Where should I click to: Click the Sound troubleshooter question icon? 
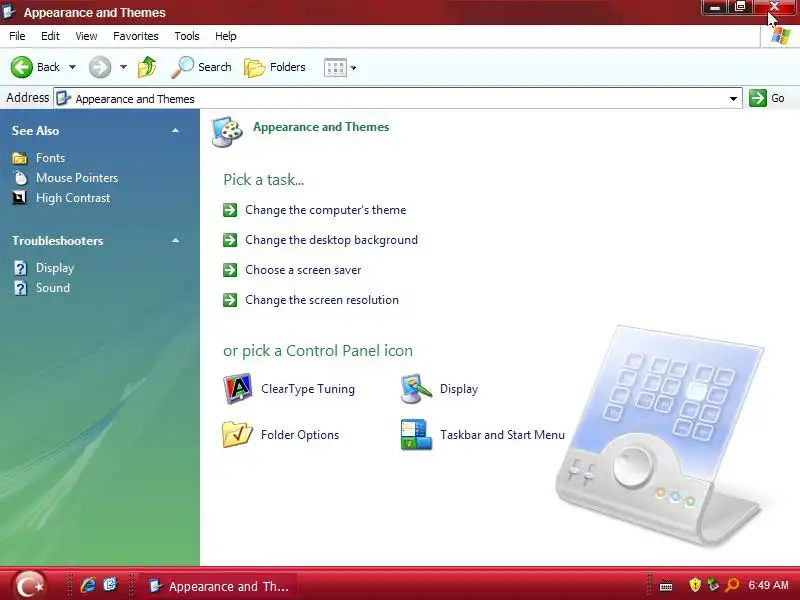(20, 288)
